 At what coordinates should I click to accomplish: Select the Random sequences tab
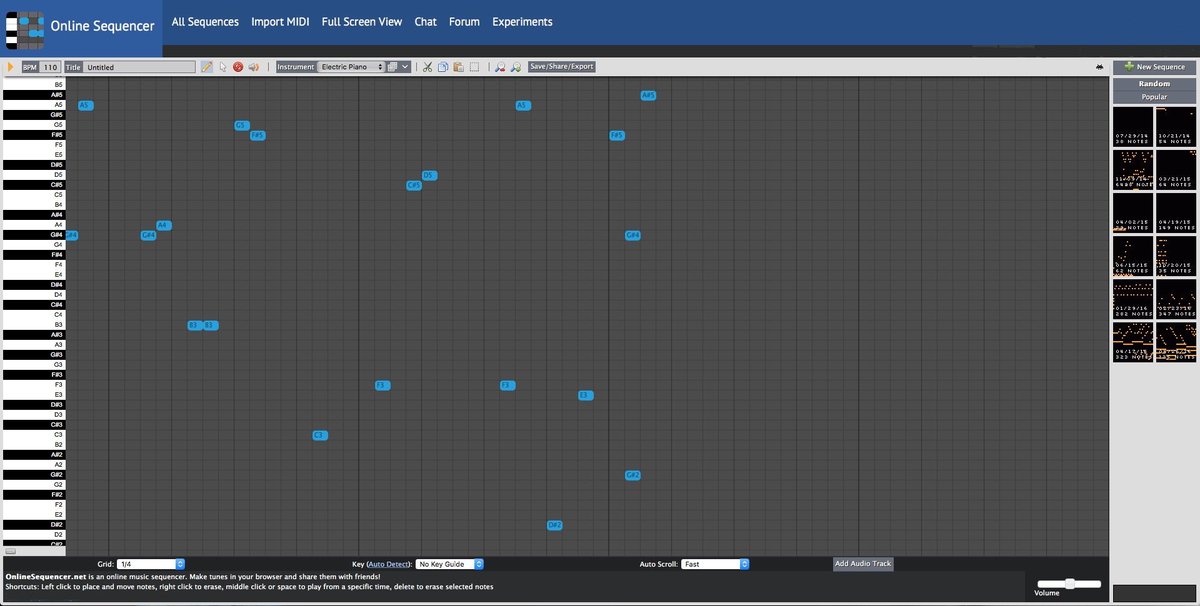click(x=1154, y=84)
